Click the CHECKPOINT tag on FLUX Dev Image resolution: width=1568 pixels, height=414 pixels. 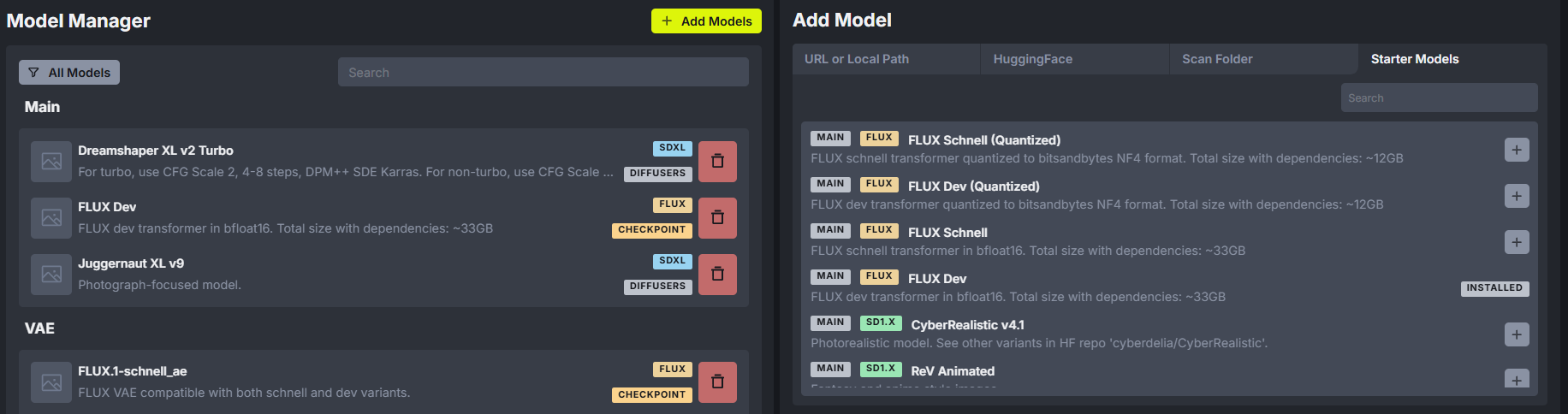click(x=652, y=230)
